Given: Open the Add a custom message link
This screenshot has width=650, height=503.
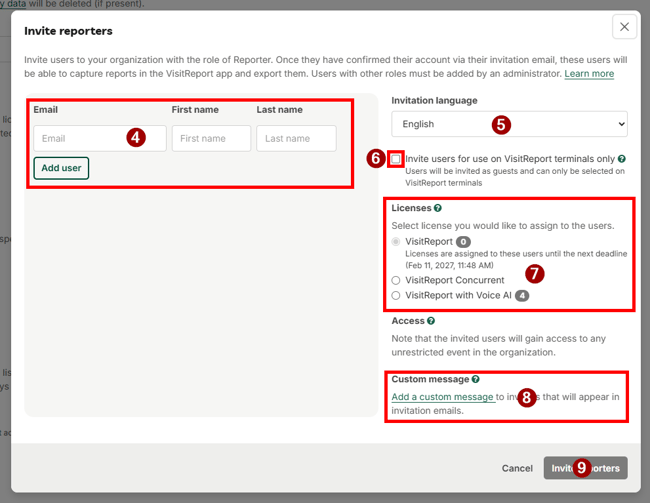Looking at the screenshot, I should coord(442,397).
